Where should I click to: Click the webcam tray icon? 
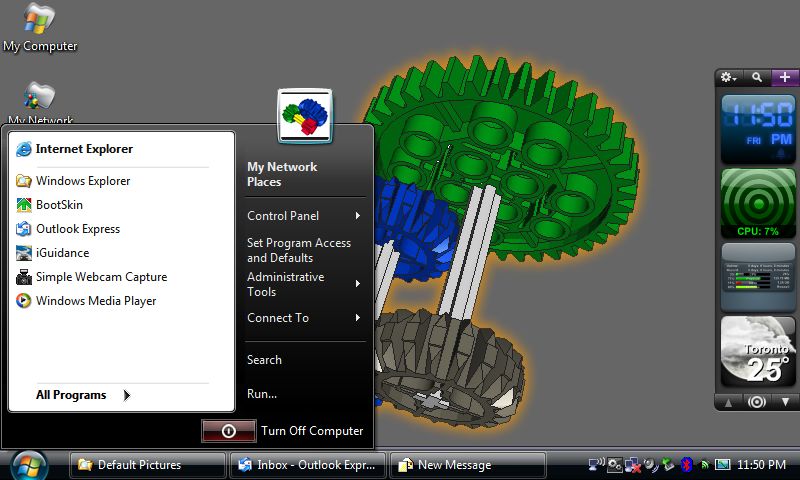point(651,465)
